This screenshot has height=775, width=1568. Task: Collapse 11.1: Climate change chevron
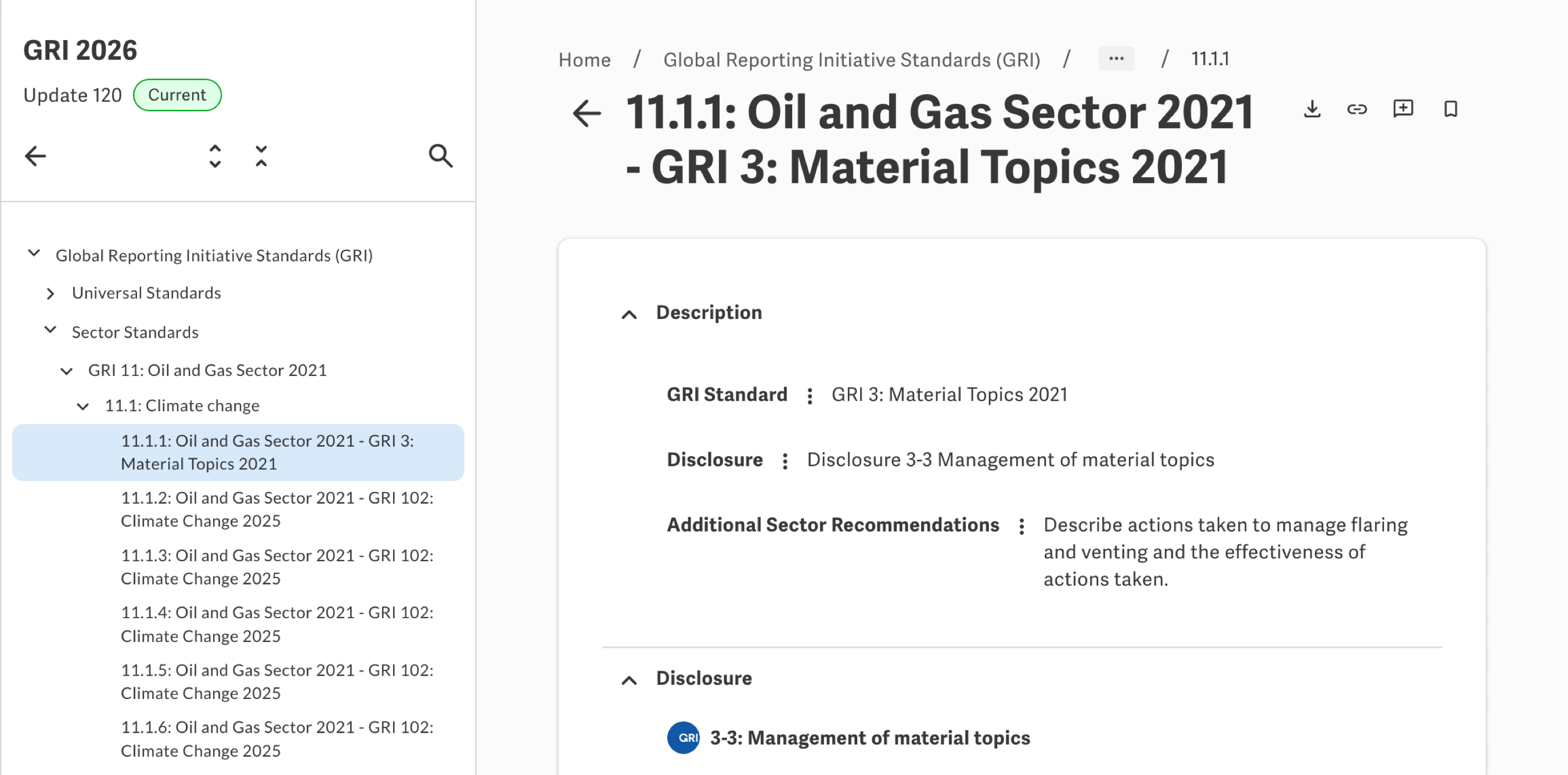pyautogui.click(x=83, y=406)
